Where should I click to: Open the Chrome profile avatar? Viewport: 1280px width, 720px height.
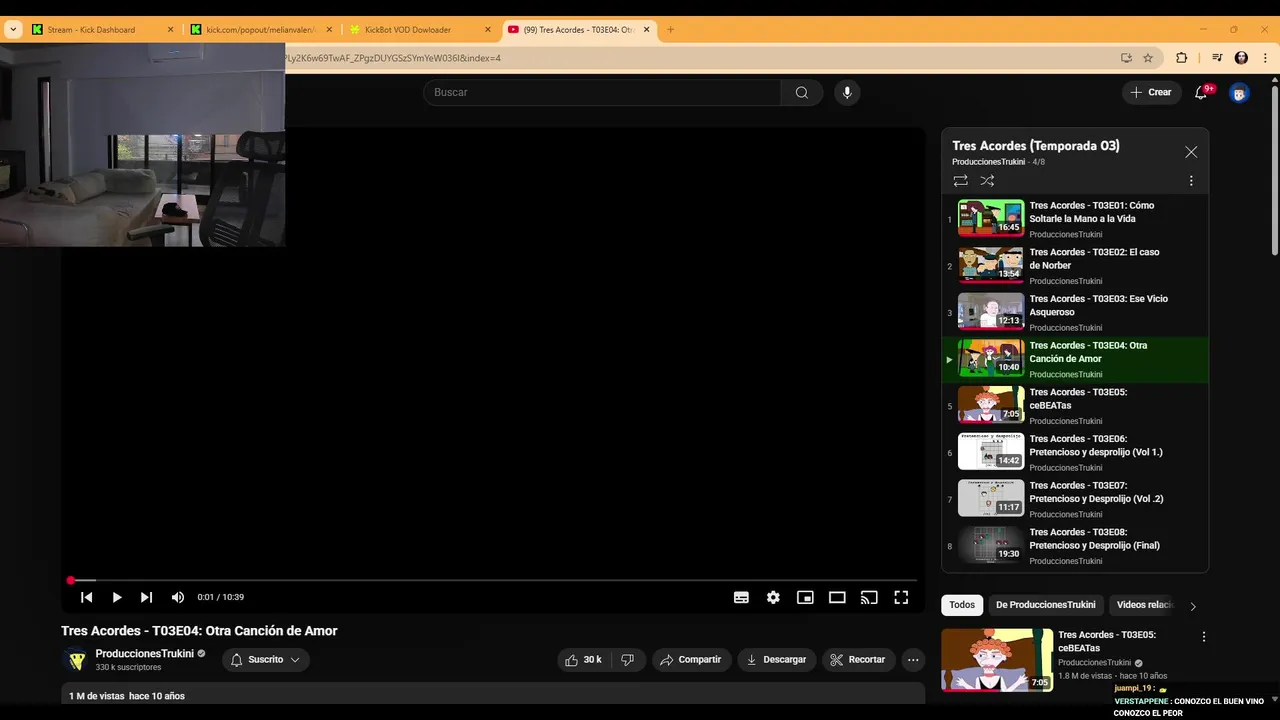pyautogui.click(x=1241, y=58)
